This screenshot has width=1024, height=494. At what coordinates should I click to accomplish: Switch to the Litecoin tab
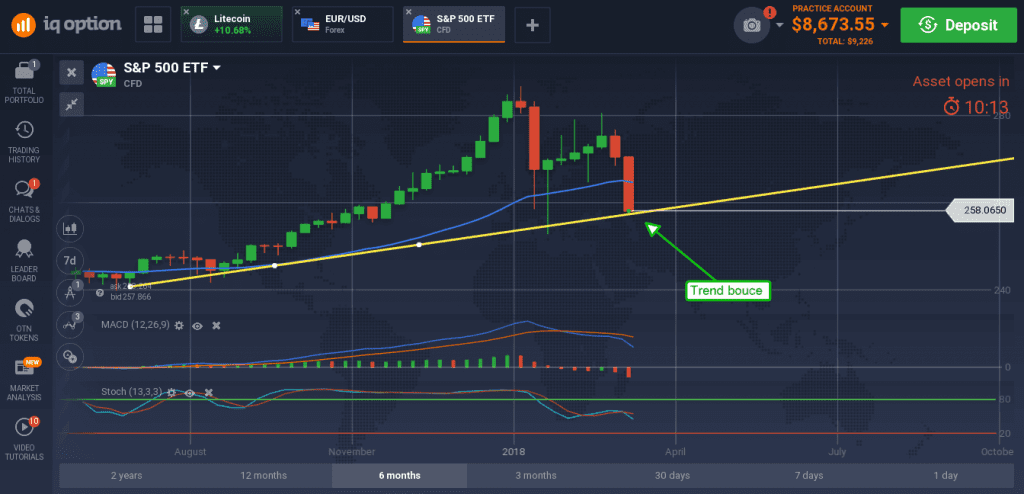click(x=232, y=25)
